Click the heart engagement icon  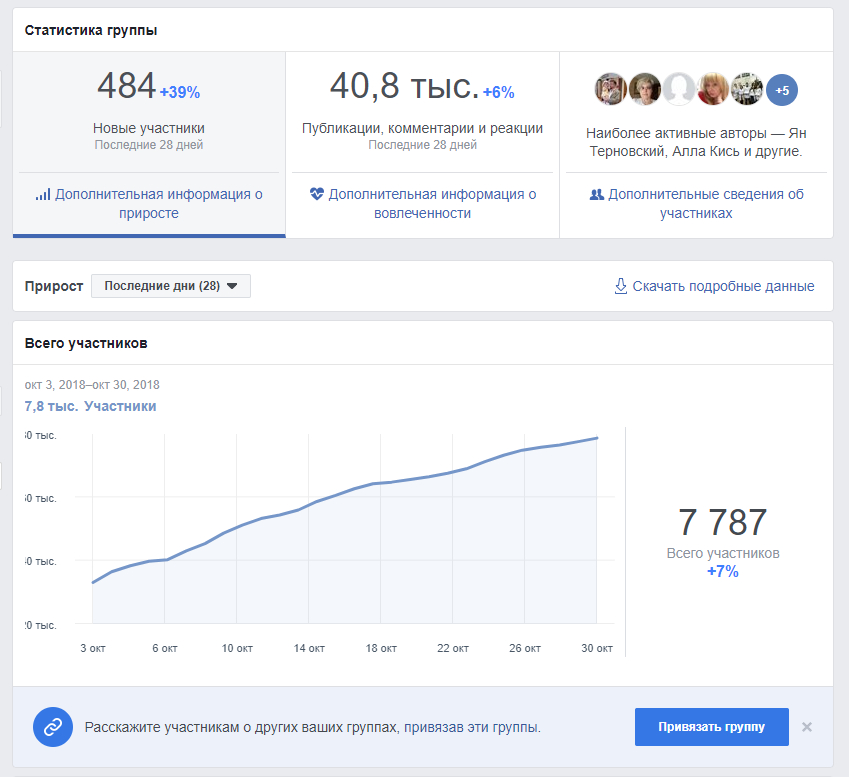click(x=317, y=193)
